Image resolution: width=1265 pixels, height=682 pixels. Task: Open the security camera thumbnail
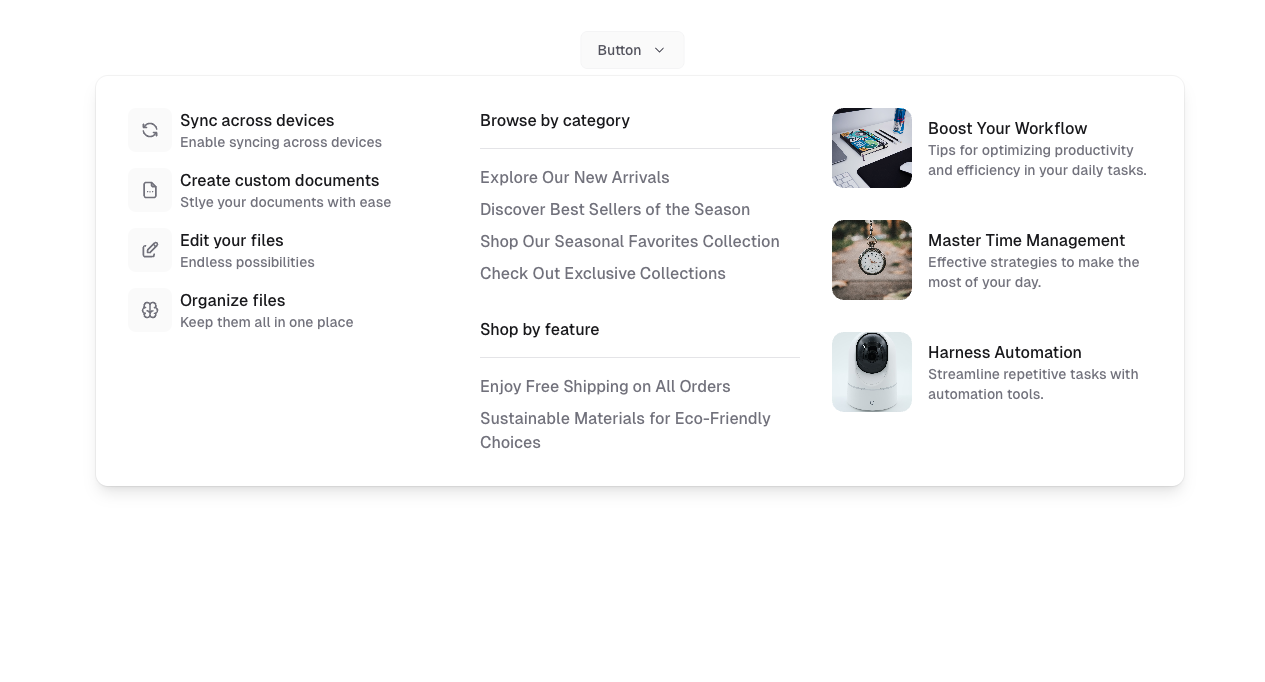(x=872, y=372)
